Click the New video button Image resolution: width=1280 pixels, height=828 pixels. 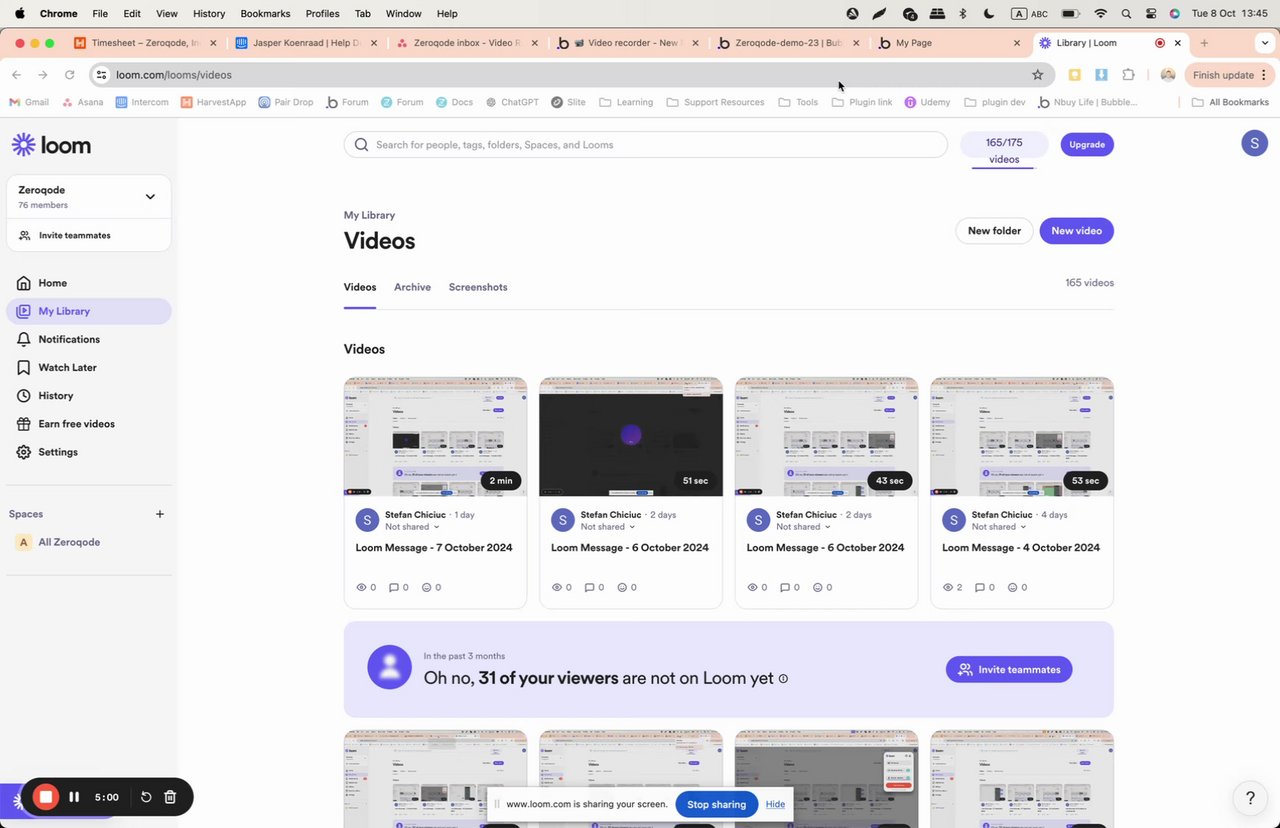click(1076, 231)
